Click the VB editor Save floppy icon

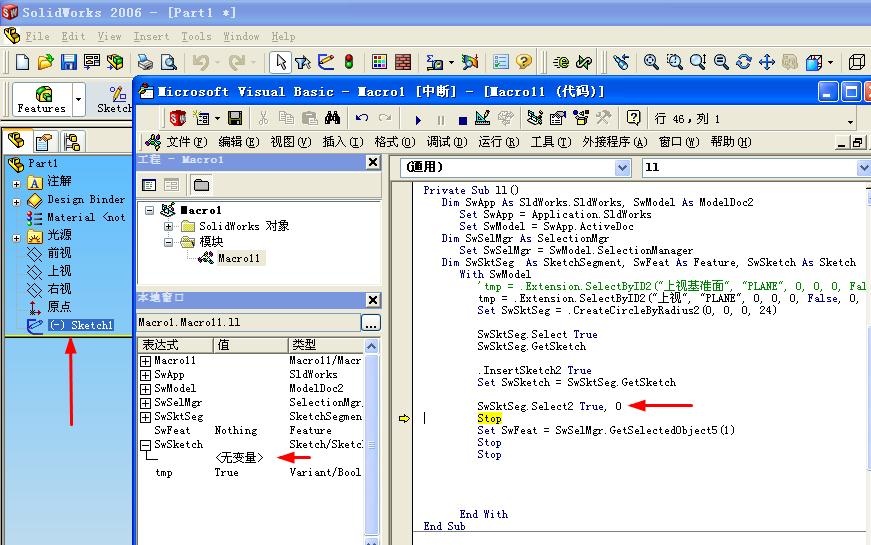click(235, 118)
